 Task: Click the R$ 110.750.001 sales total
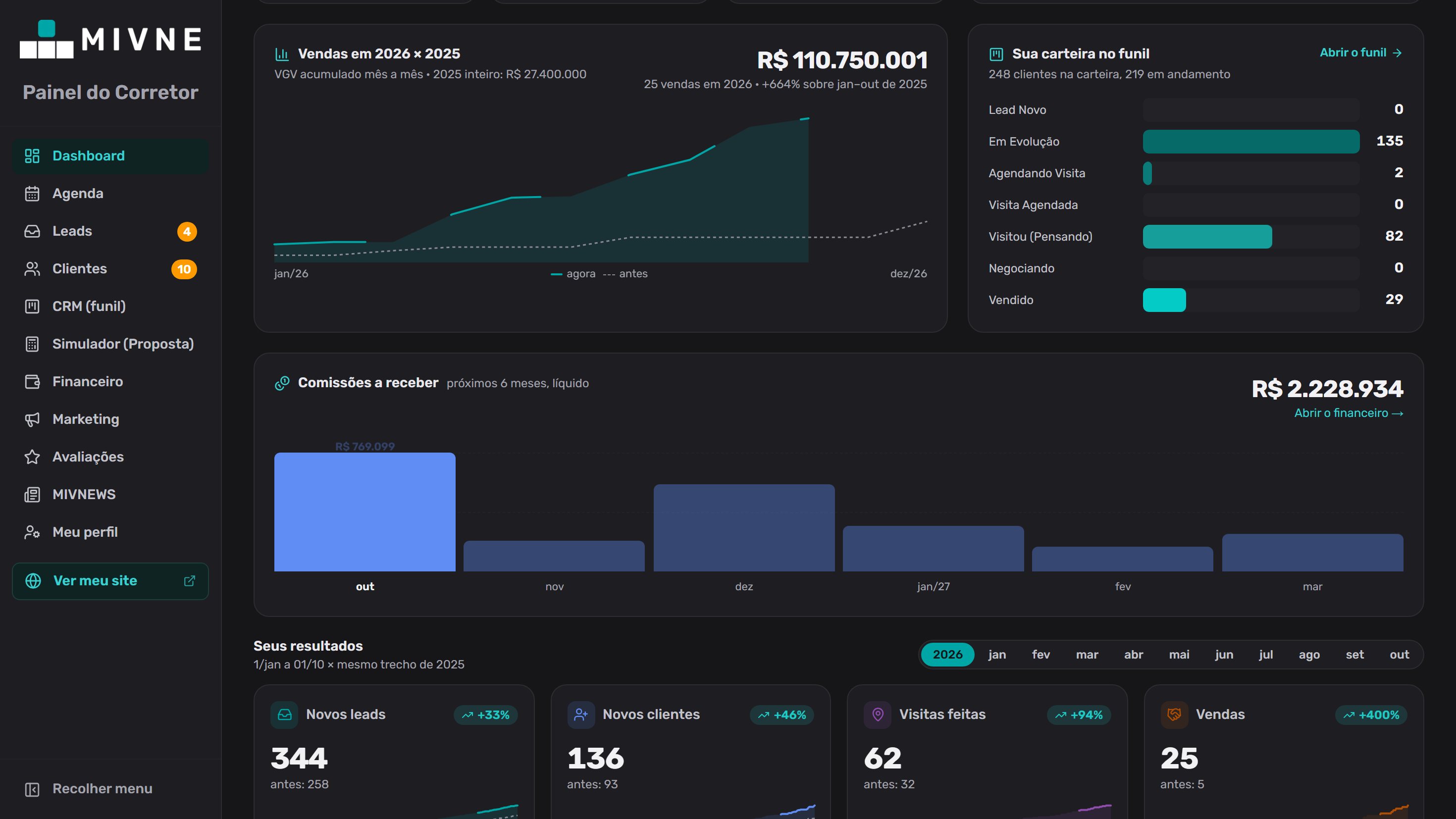click(842, 60)
